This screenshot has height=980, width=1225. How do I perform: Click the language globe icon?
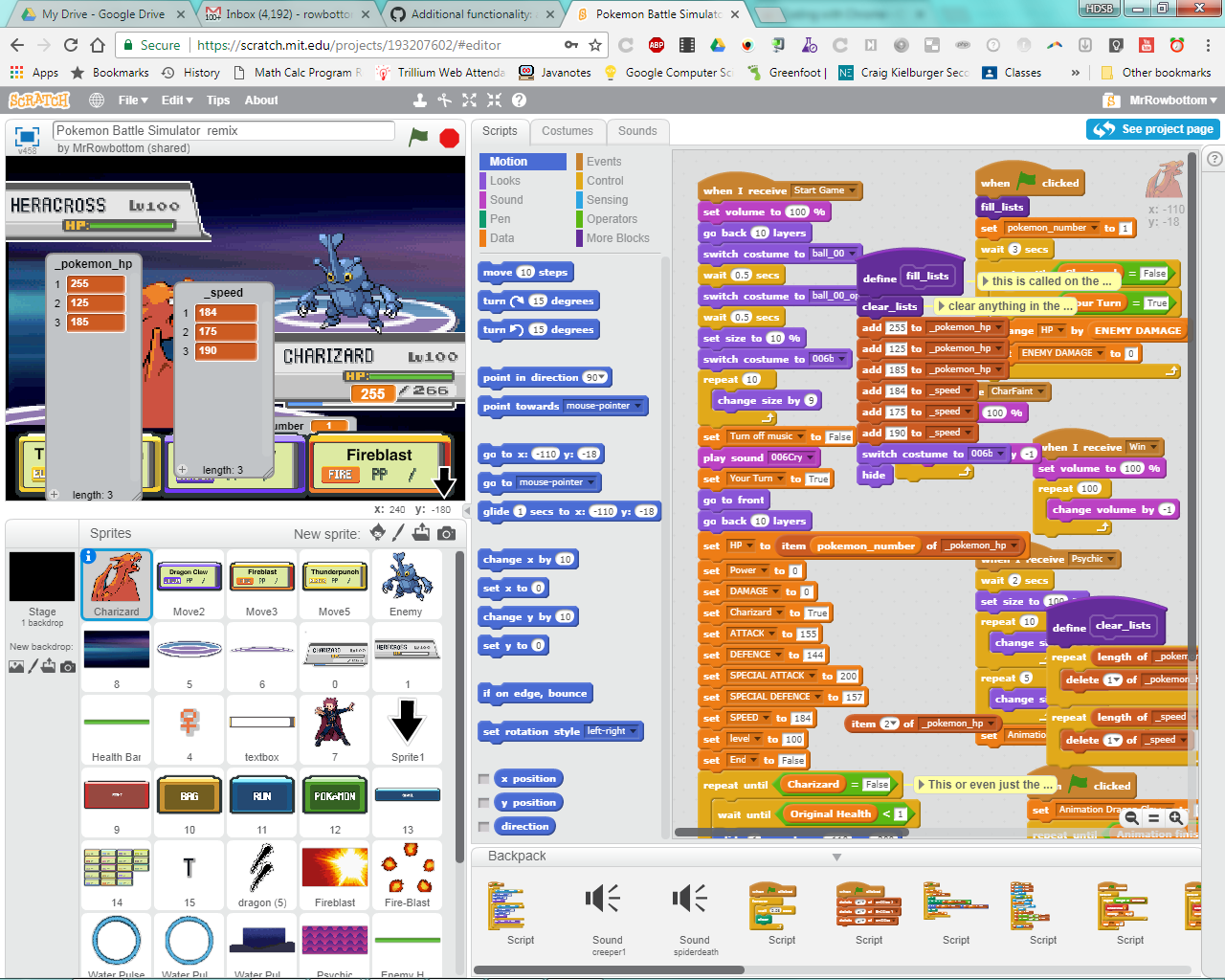(x=97, y=100)
